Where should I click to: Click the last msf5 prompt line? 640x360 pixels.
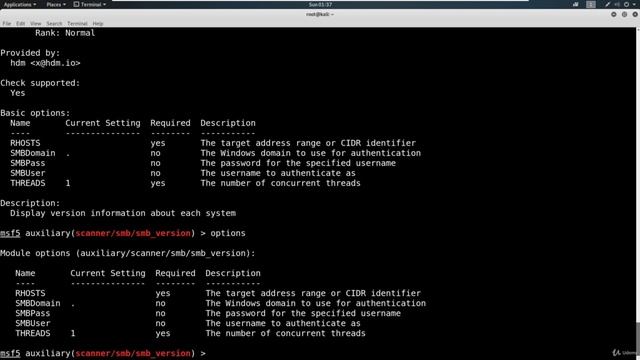tap(103, 353)
